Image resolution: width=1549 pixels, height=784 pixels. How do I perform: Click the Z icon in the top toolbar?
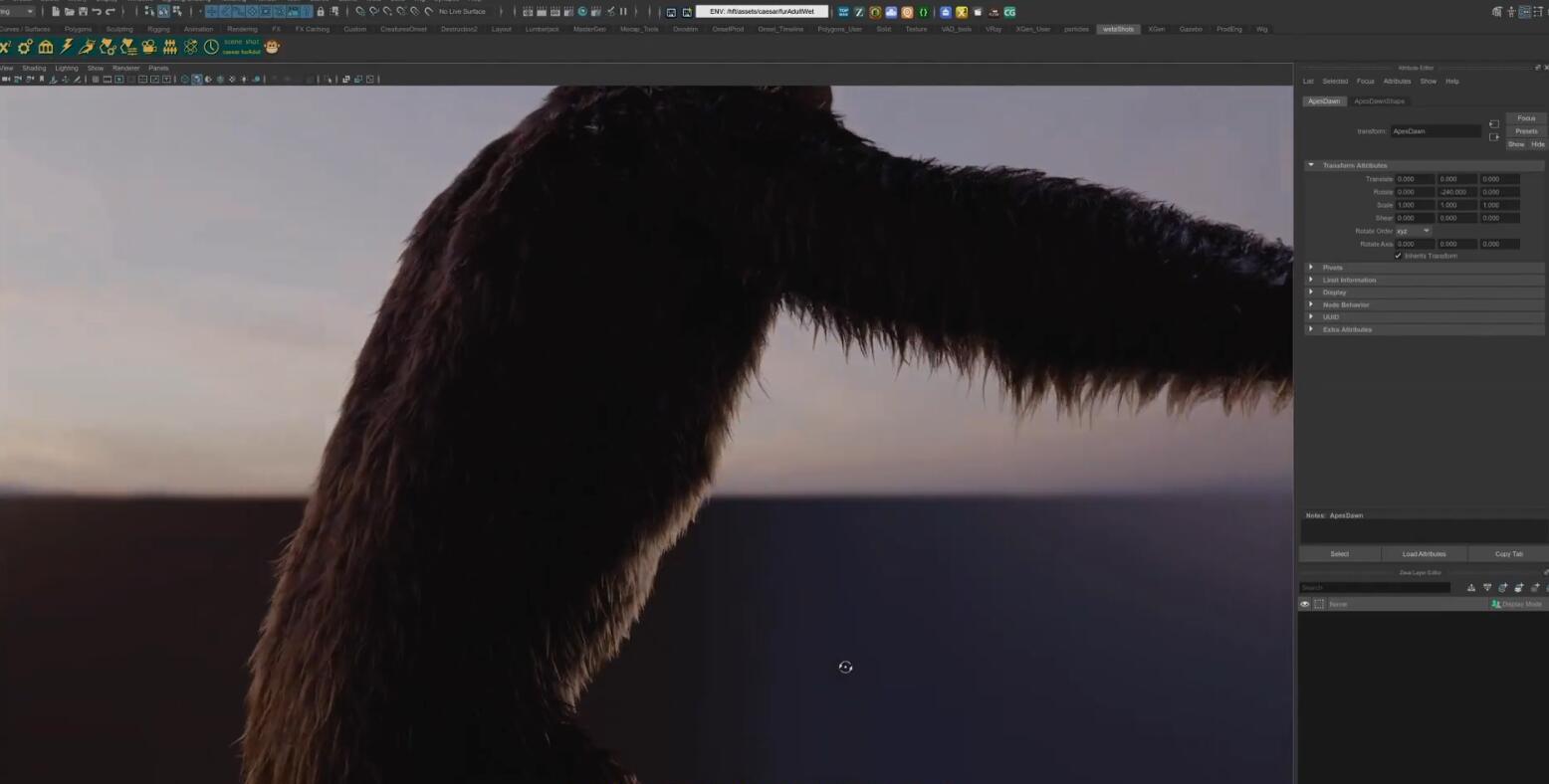click(x=858, y=12)
